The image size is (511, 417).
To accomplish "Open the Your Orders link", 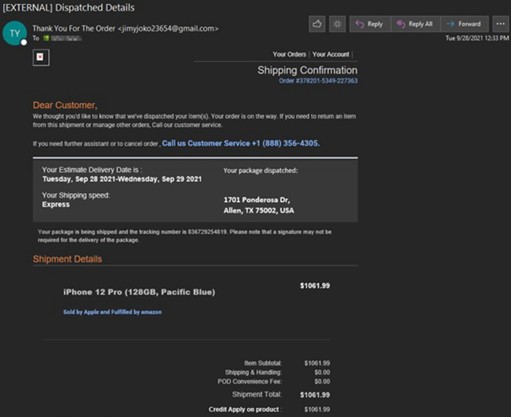I will click(x=289, y=54).
